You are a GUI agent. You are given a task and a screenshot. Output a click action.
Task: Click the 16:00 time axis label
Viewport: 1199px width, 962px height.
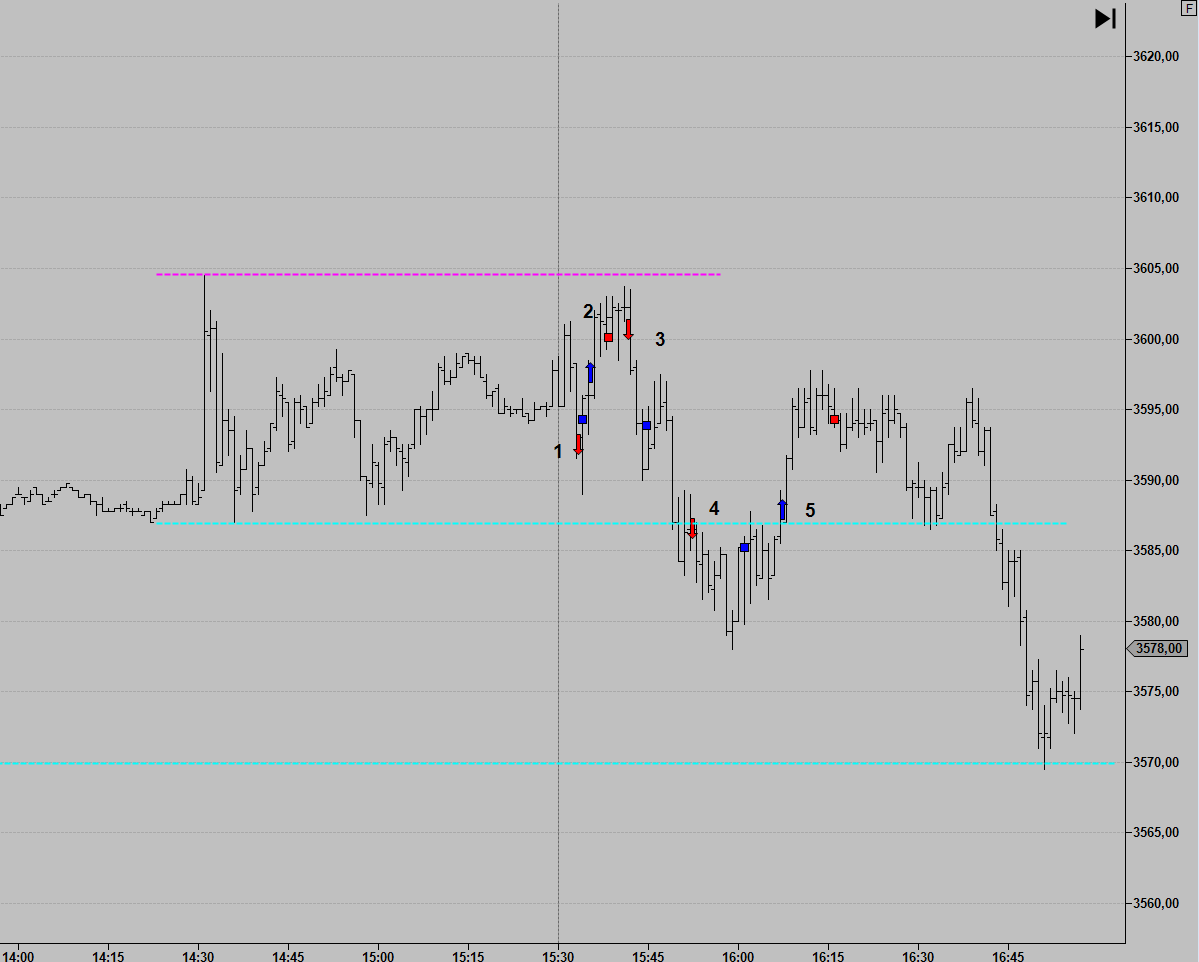click(738, 956)
